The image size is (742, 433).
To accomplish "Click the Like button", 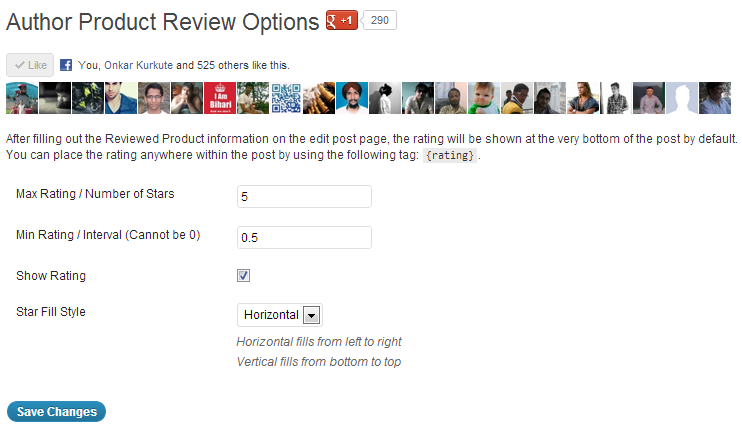I will coord(30,65).
